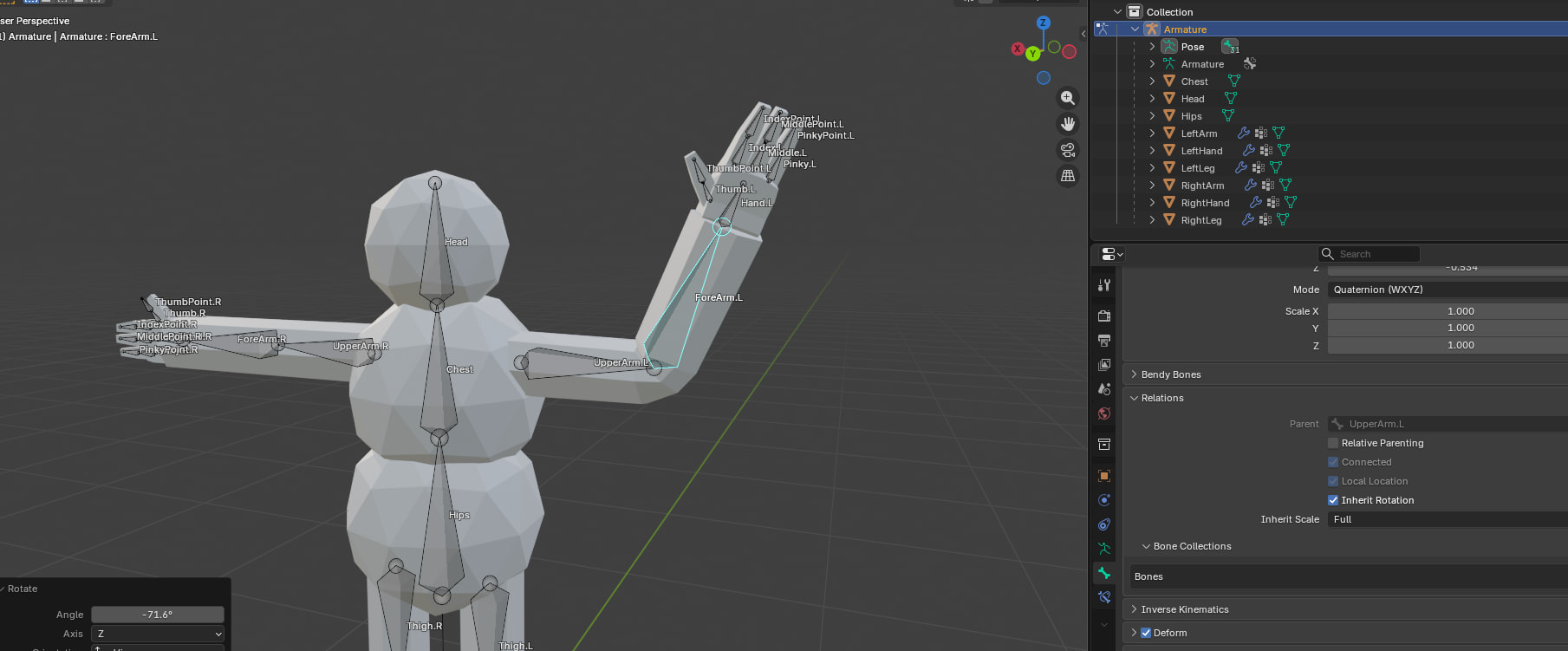Expand the Bendy Bones panel

pos(1170,374)
